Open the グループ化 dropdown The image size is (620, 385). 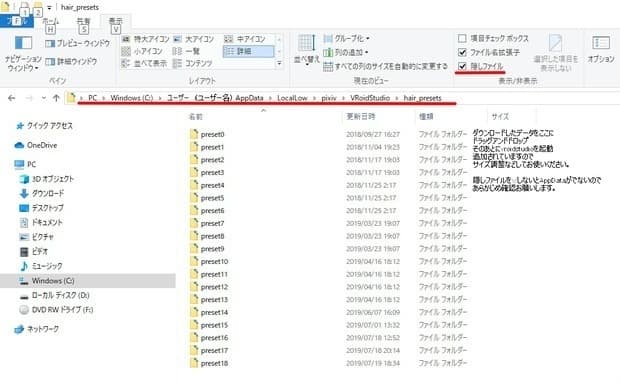pyautogui.click(x=346, y=38)
